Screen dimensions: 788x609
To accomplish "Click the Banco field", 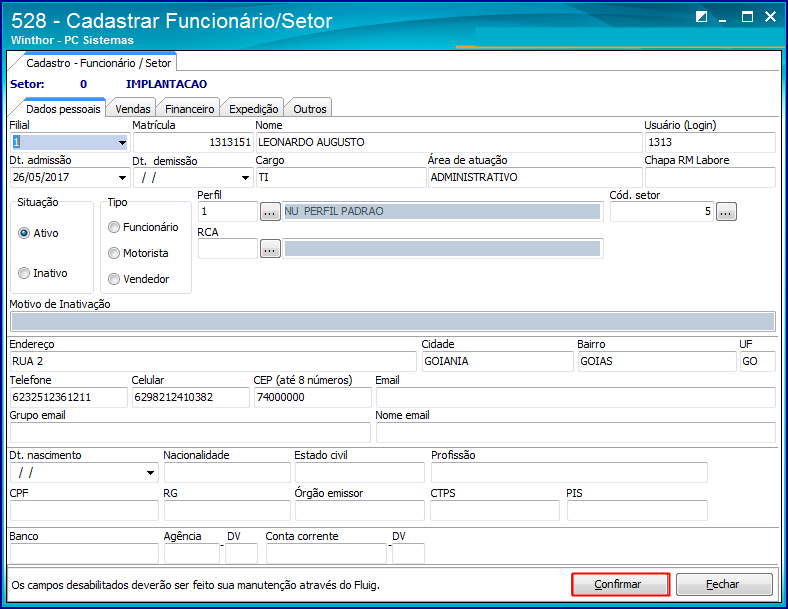I will 84,554.
